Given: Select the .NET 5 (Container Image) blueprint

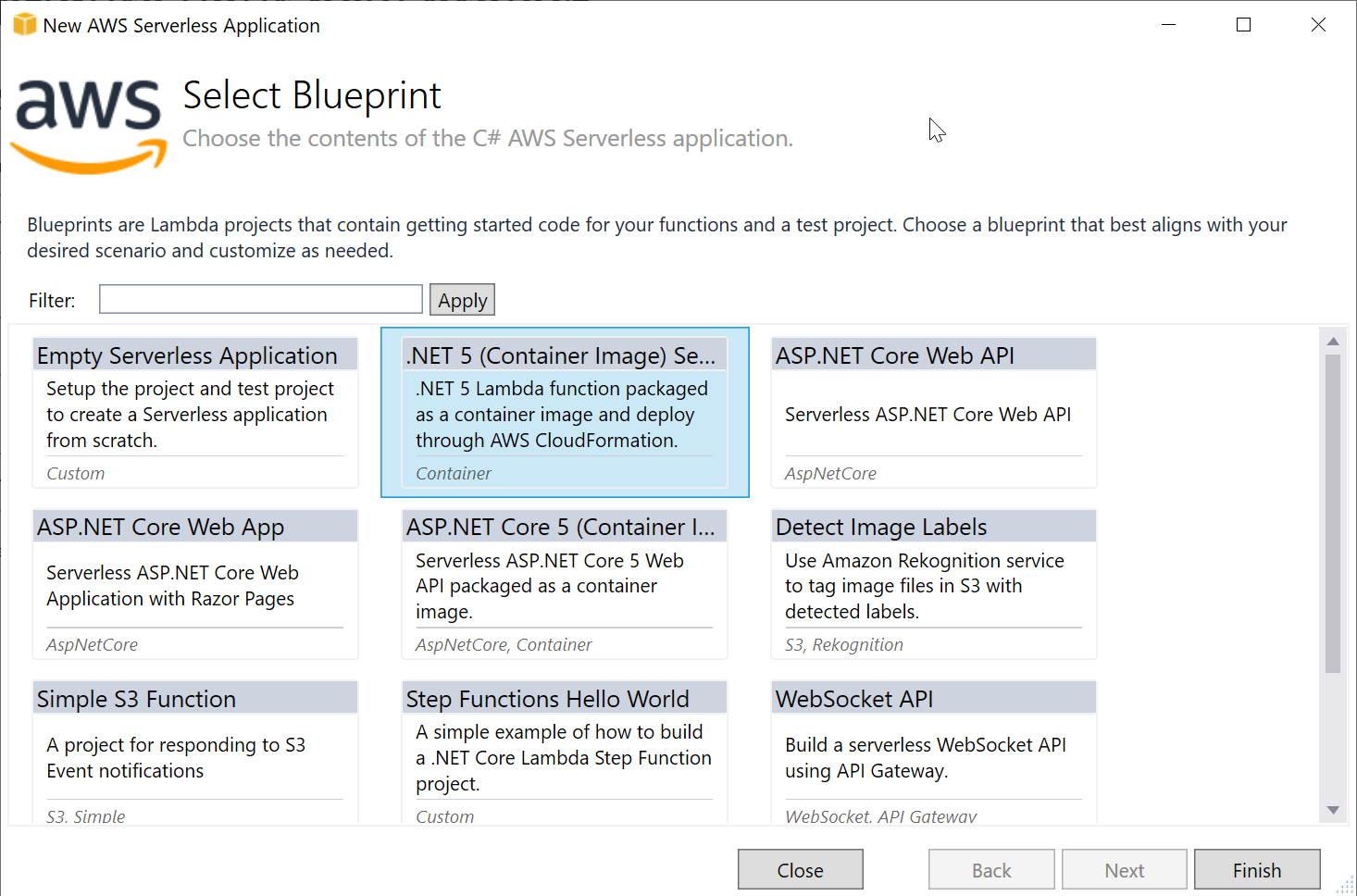Looking at the screenshot, I should pyautogui.click(x=565, y=412).
